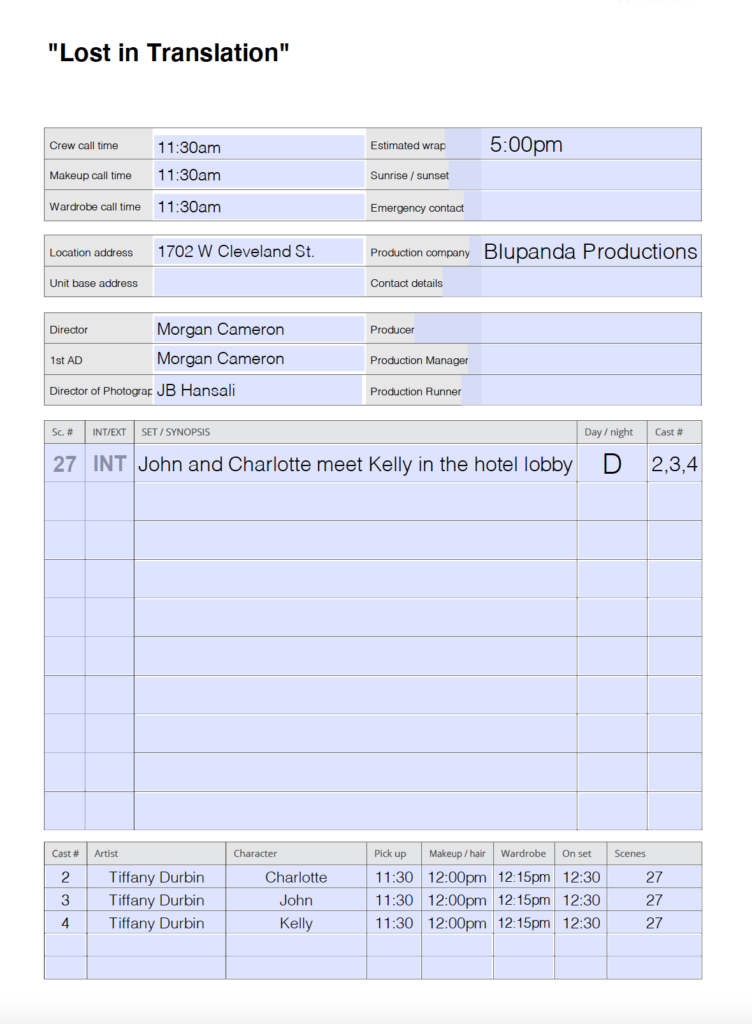
Task: Select the empty Contact details field
Action: tap(590, 283)
